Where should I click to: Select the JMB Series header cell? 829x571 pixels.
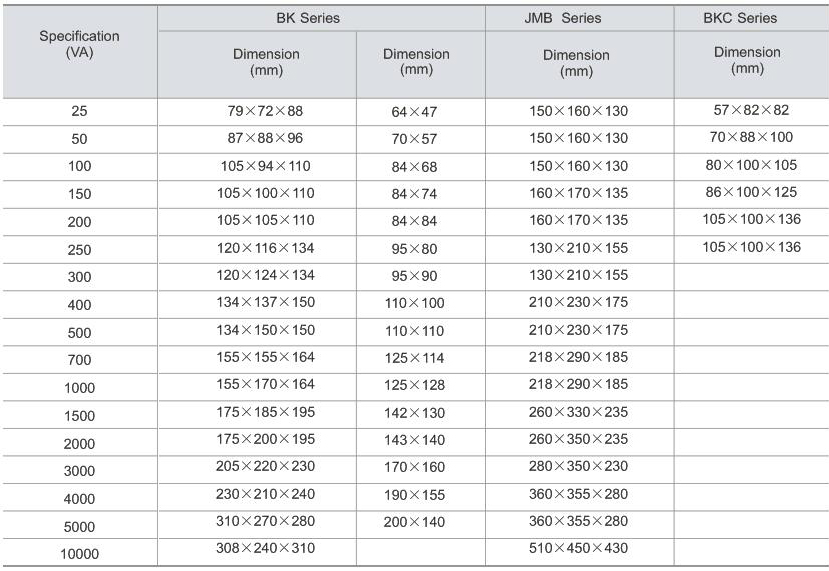click(579, 18)
